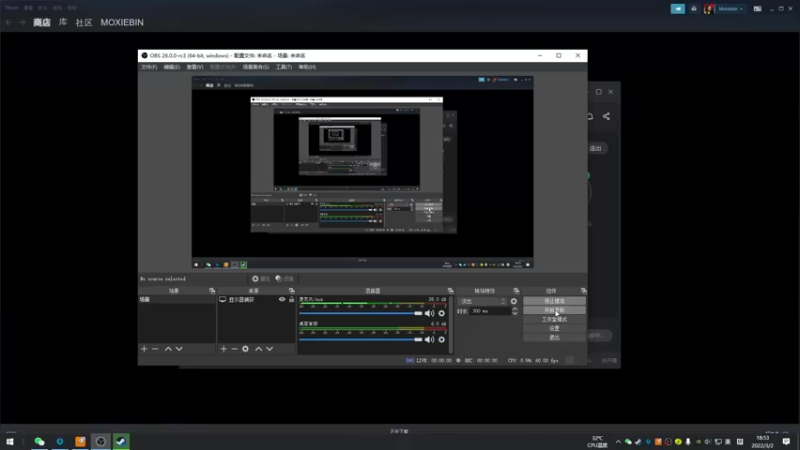Move scene up with the arrow
The width and height of the screenshot is (800, 450).
click(x=168, y=349)
